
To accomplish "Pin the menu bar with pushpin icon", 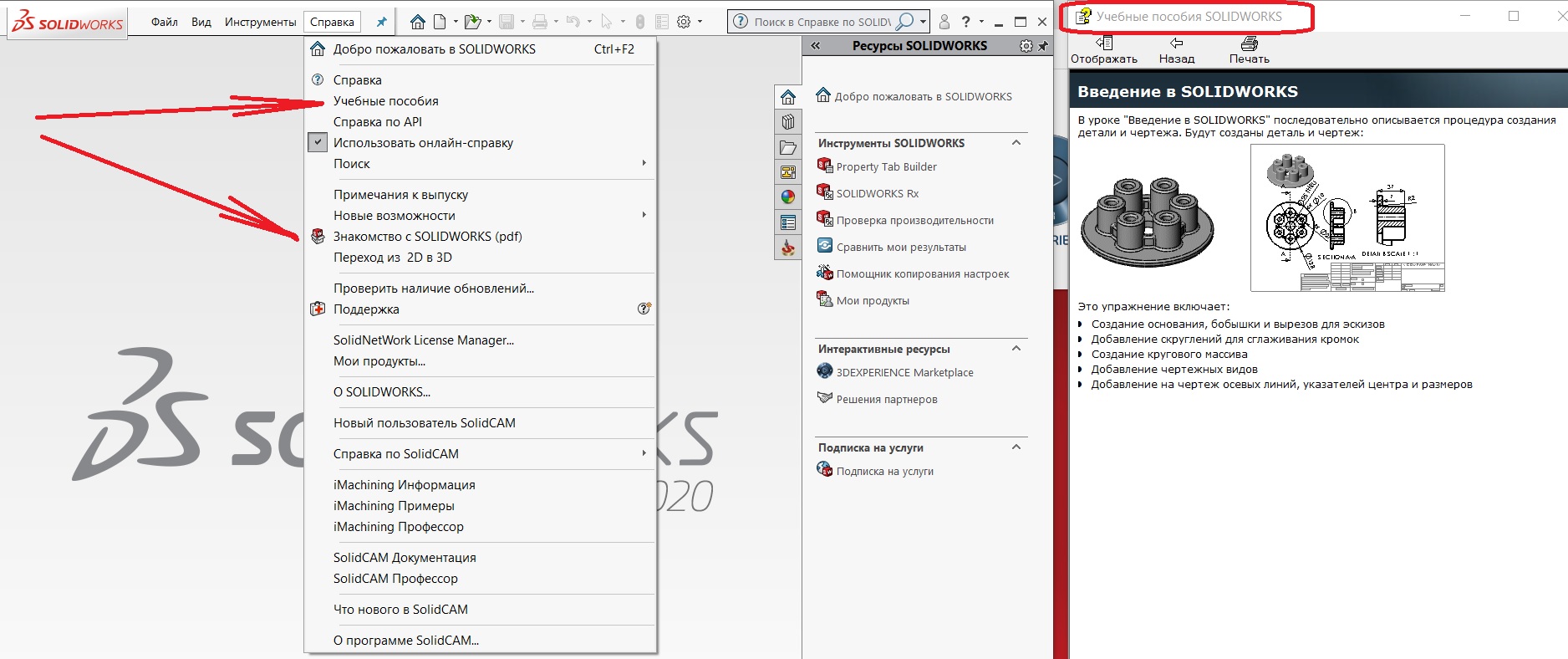I will tap(381, 22).
